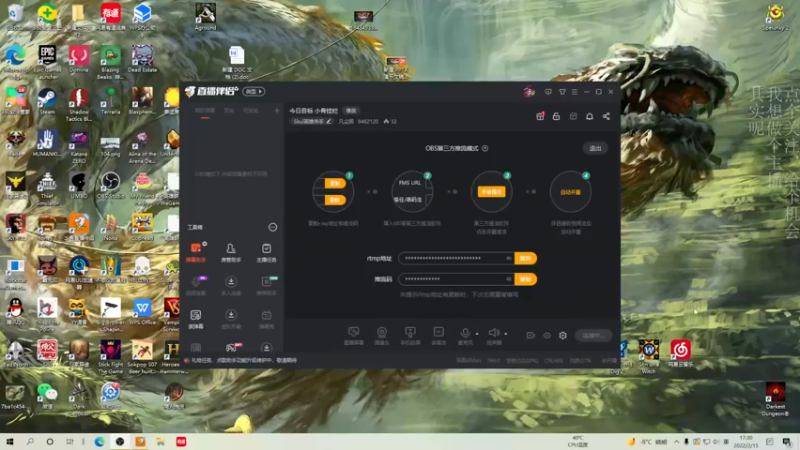800x450 pixels.
Task: Click into the stream key field
Action: (x=456, y=279)
